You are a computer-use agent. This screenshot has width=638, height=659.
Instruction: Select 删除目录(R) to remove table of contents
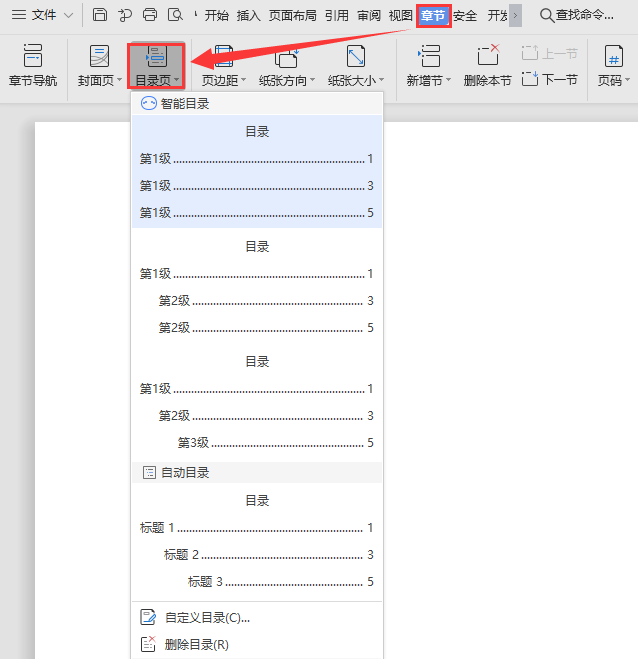(197, 645)
